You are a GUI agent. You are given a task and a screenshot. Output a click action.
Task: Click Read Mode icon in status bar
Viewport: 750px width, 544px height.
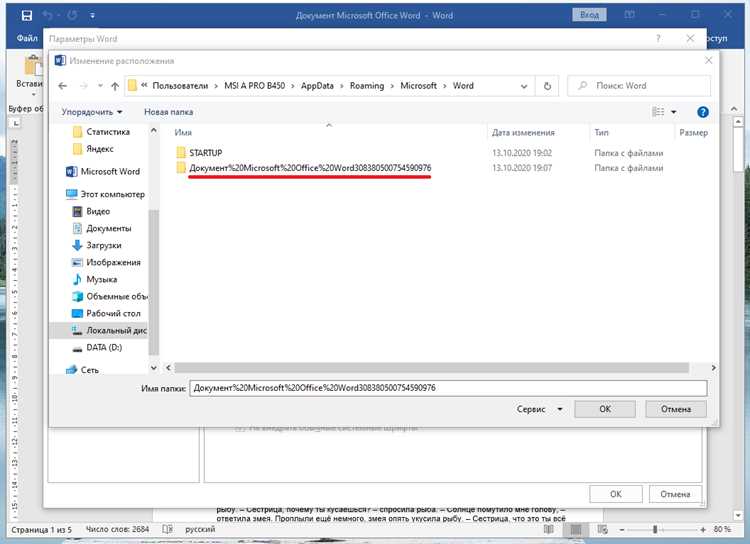549,529
